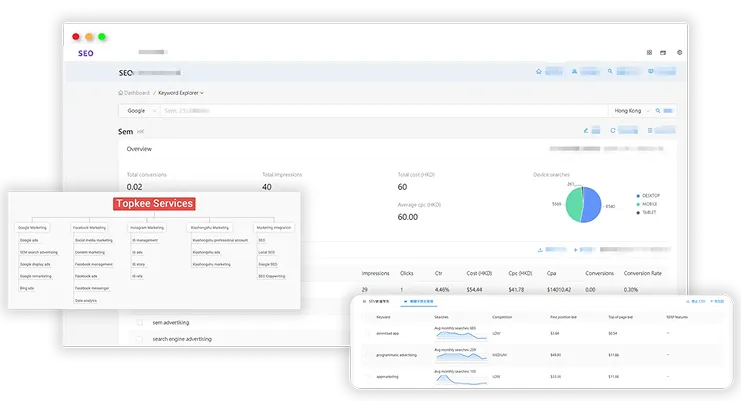741x401 pixels.
Task: Click the grid apps icon in top bar
Action: click(x=649, y=52)
